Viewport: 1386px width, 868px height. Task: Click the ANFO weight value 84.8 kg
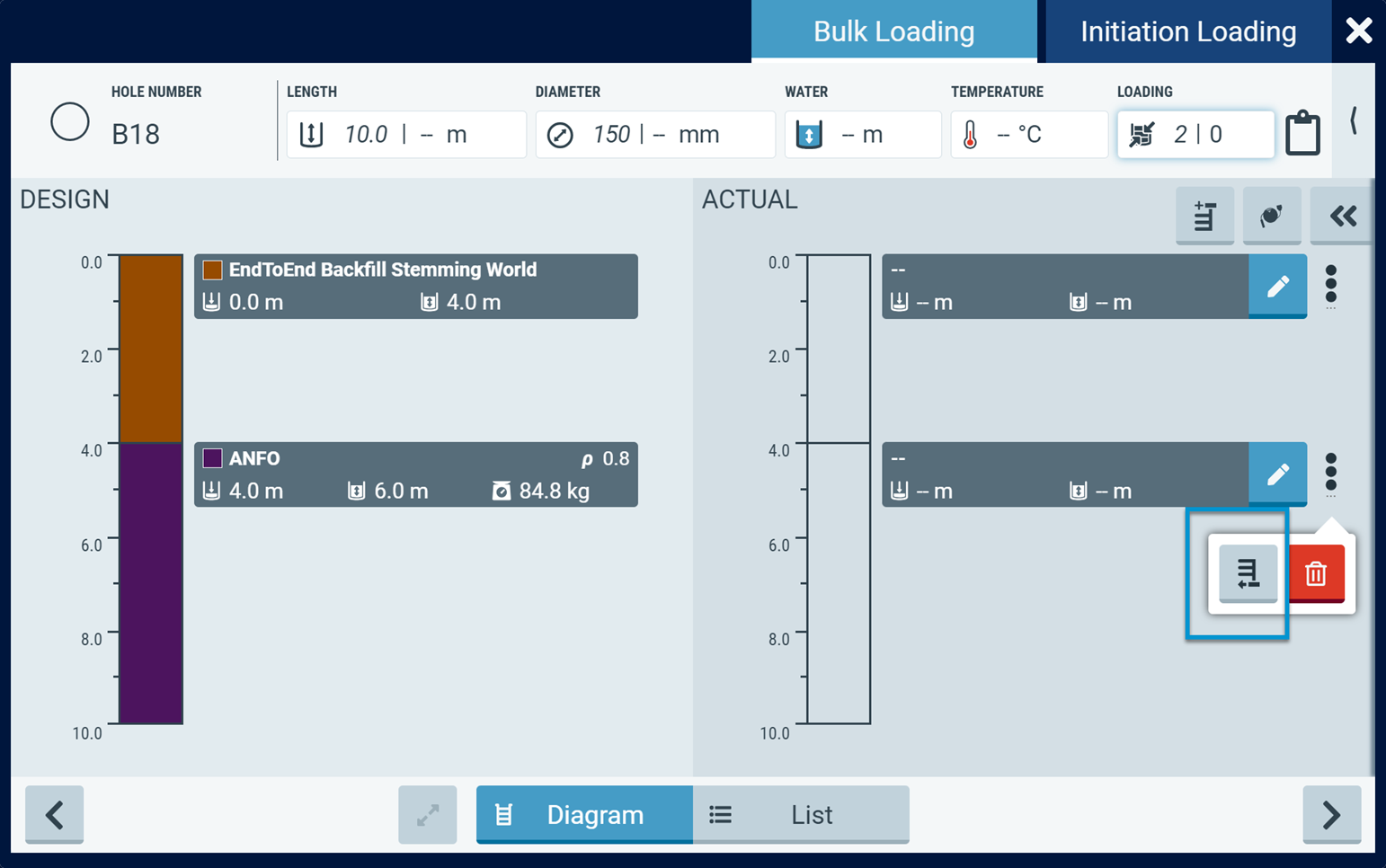554,492
